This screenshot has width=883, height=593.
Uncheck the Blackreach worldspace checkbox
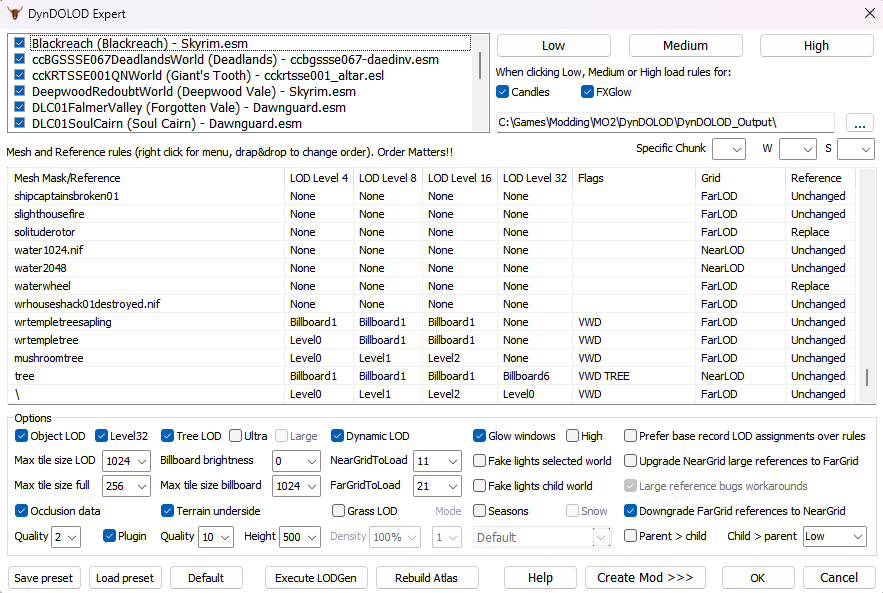tap(20, 43)
